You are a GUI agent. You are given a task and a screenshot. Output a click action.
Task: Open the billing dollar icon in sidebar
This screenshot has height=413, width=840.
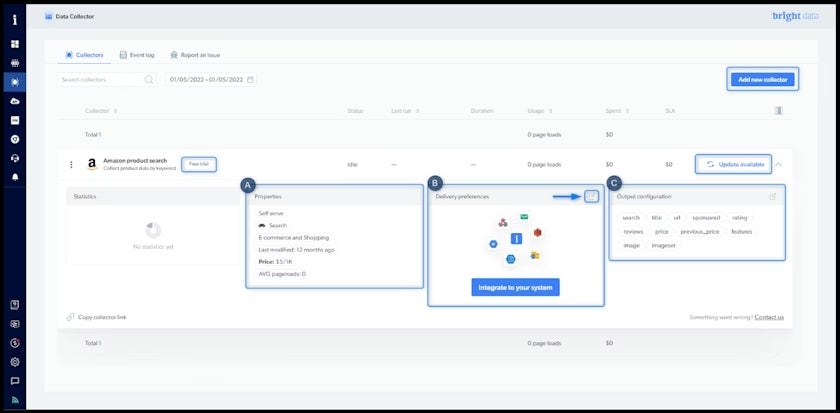coord(14,343)
